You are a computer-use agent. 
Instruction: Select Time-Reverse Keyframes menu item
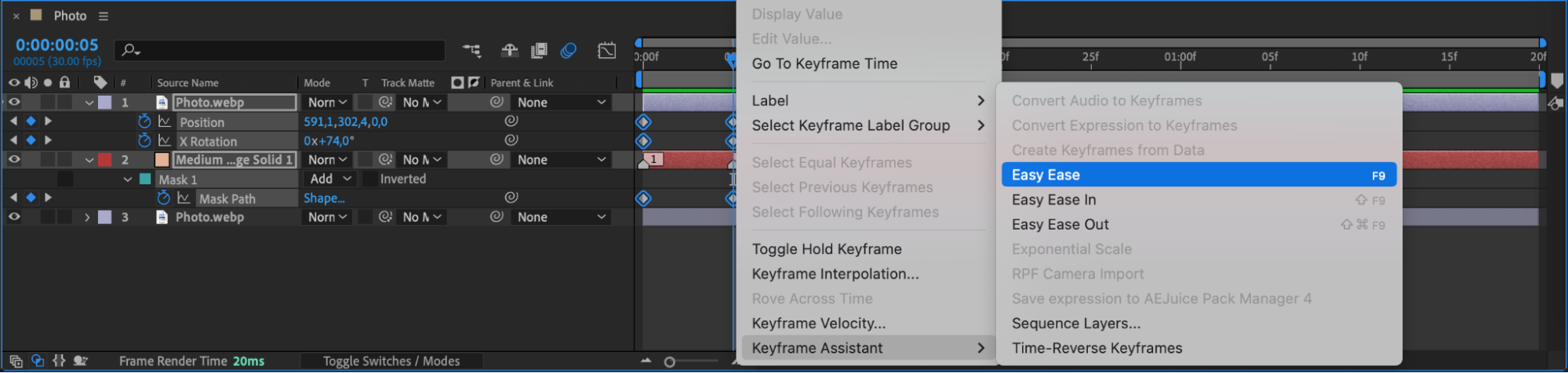point(1097,348)
